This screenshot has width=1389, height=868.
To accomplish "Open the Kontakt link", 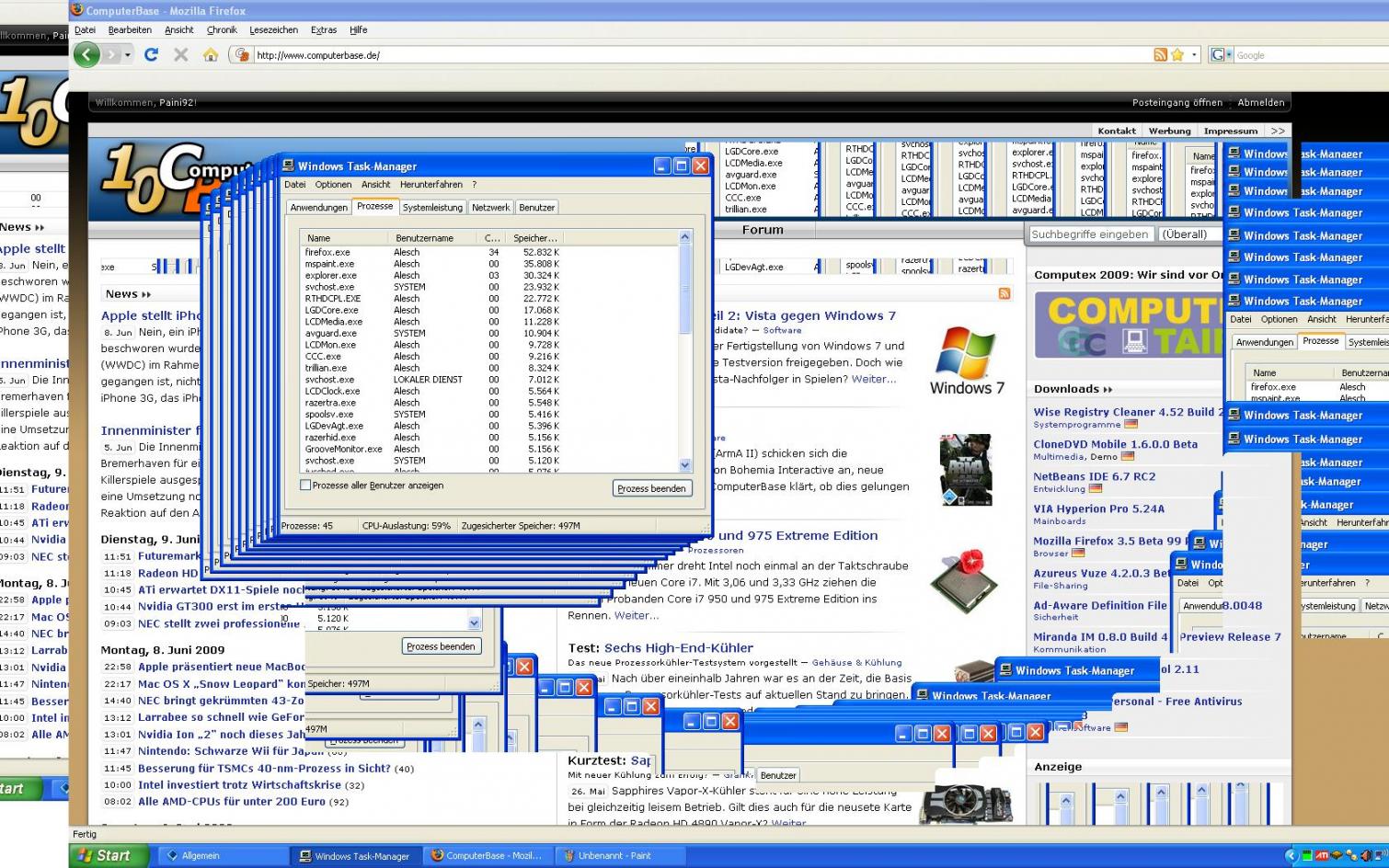I will [1117, 131].
